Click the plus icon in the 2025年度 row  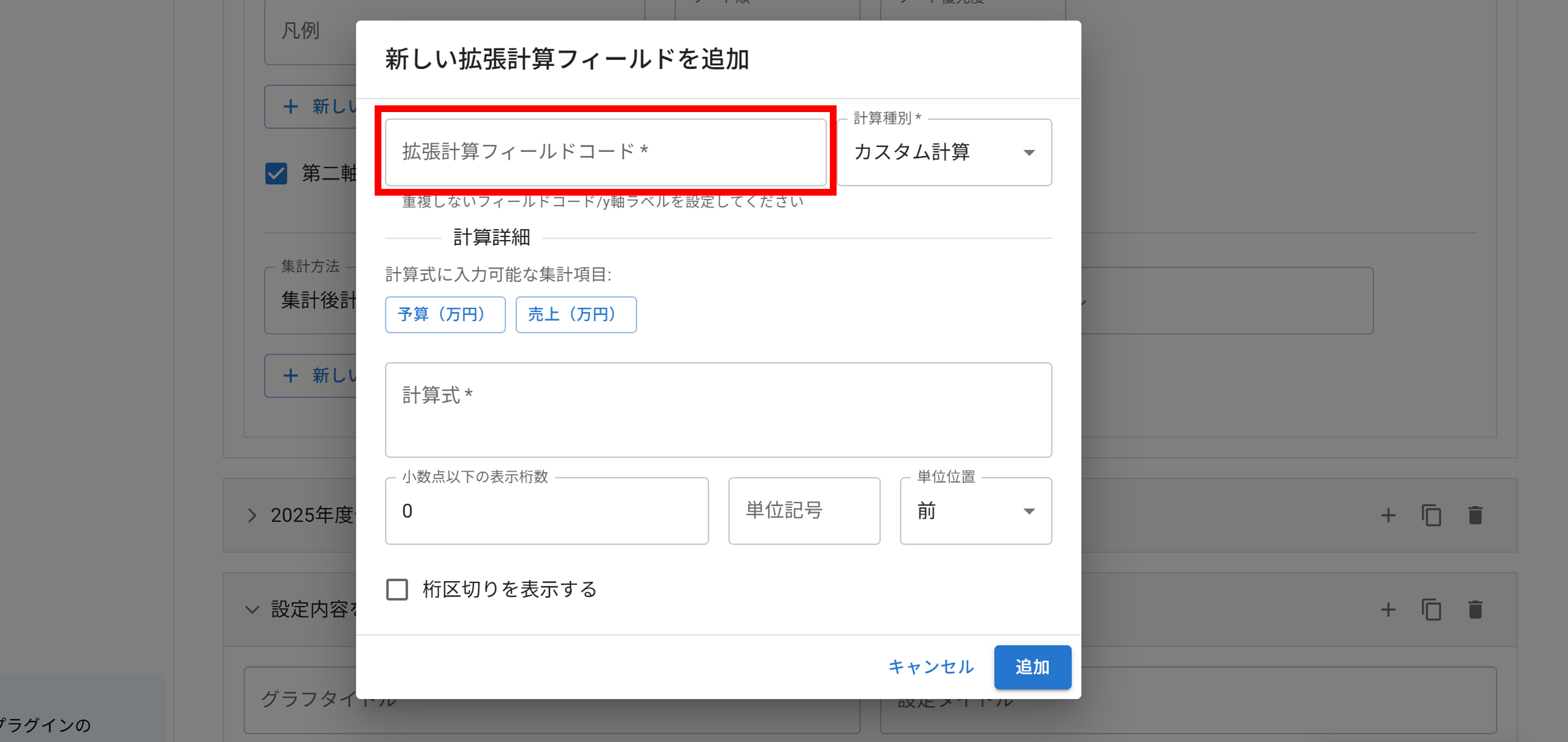tap(1388, 515)
